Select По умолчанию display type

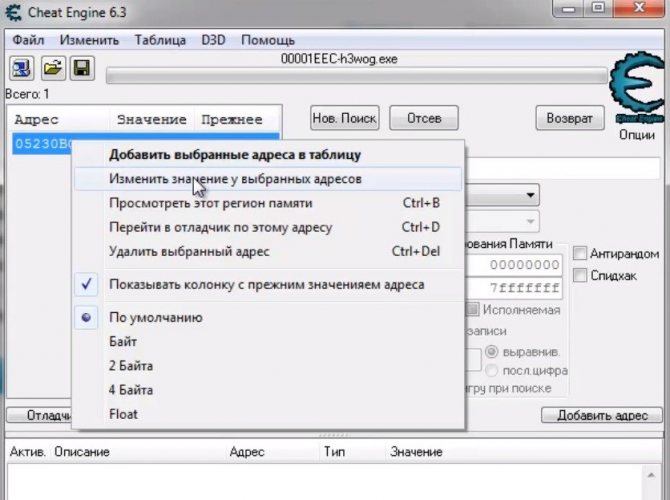pyautogui.click(x=268, y=318)
